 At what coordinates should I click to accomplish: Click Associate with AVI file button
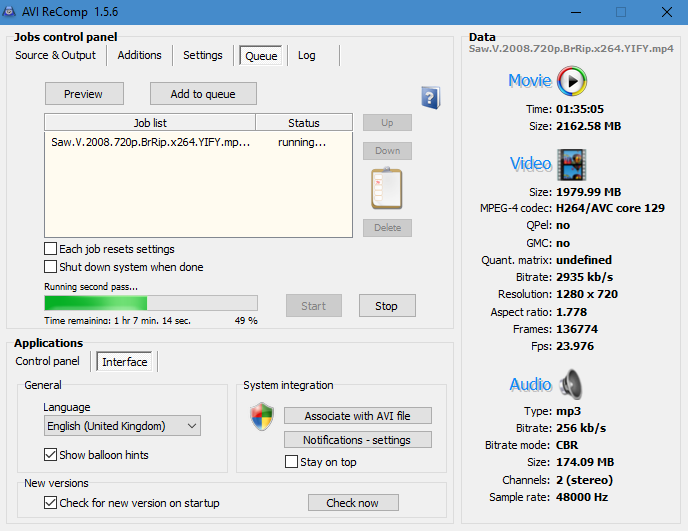358,416
